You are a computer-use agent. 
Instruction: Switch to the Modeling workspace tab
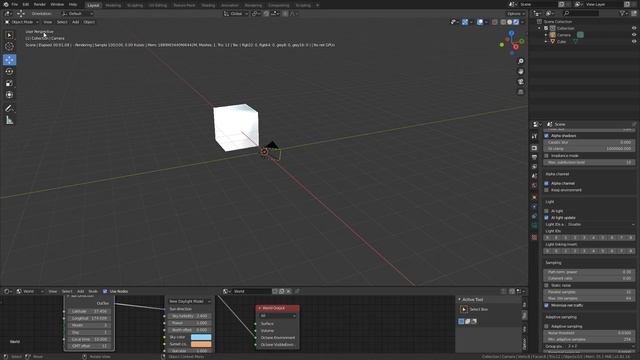(x=113, y=5)
